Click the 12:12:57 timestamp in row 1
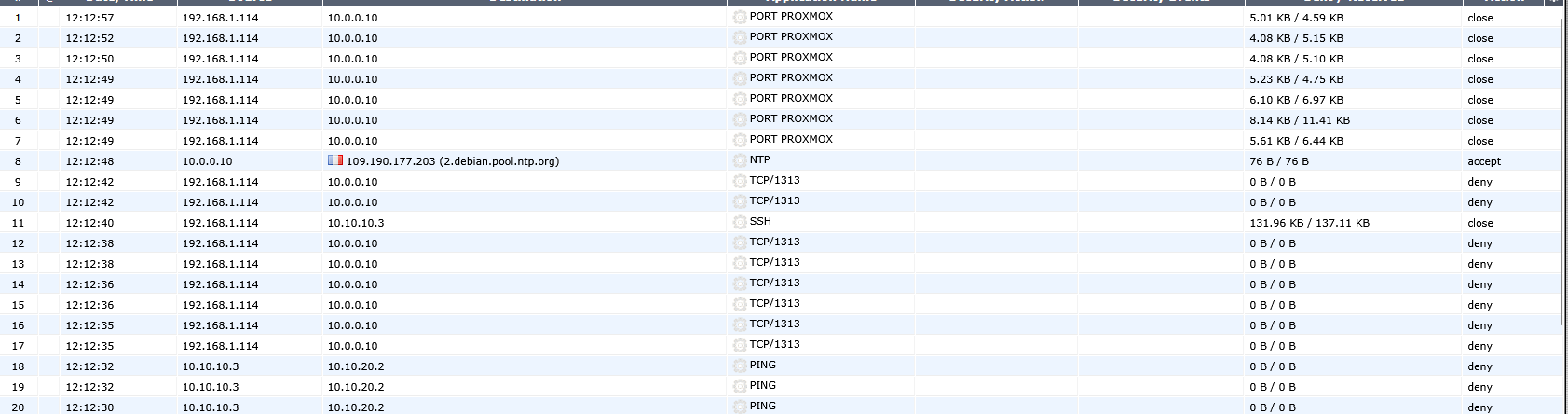This screenshot has width=1568, height=414. 90,18
